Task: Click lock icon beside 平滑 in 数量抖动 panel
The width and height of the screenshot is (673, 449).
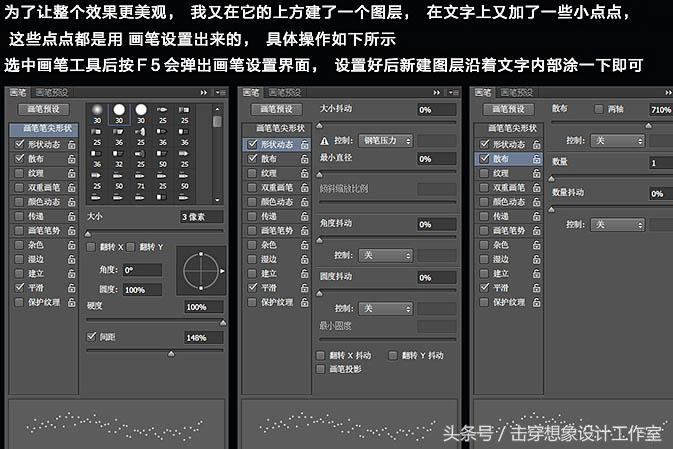Action: pyautogui.click(x=537, y=288)
